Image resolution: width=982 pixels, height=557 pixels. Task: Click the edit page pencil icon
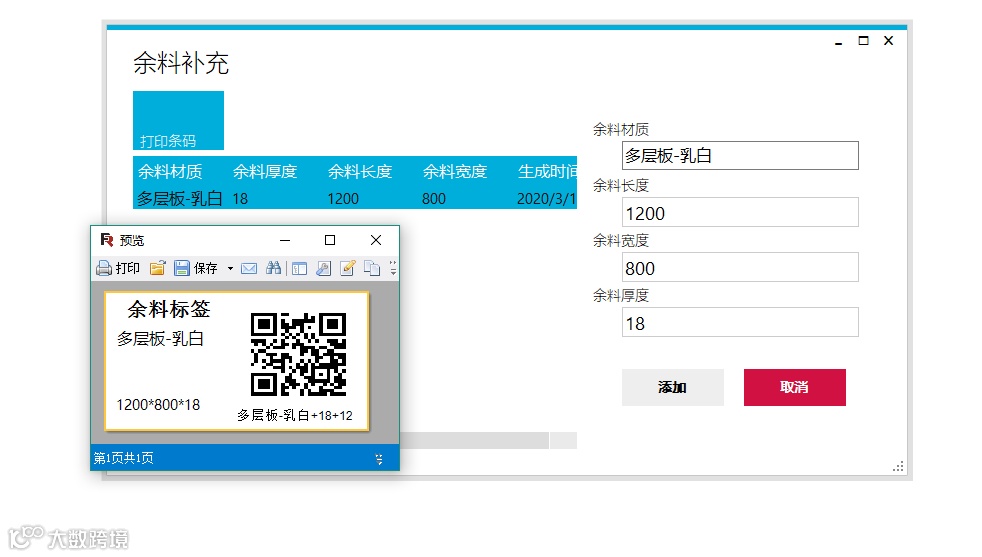coord(348,268)
